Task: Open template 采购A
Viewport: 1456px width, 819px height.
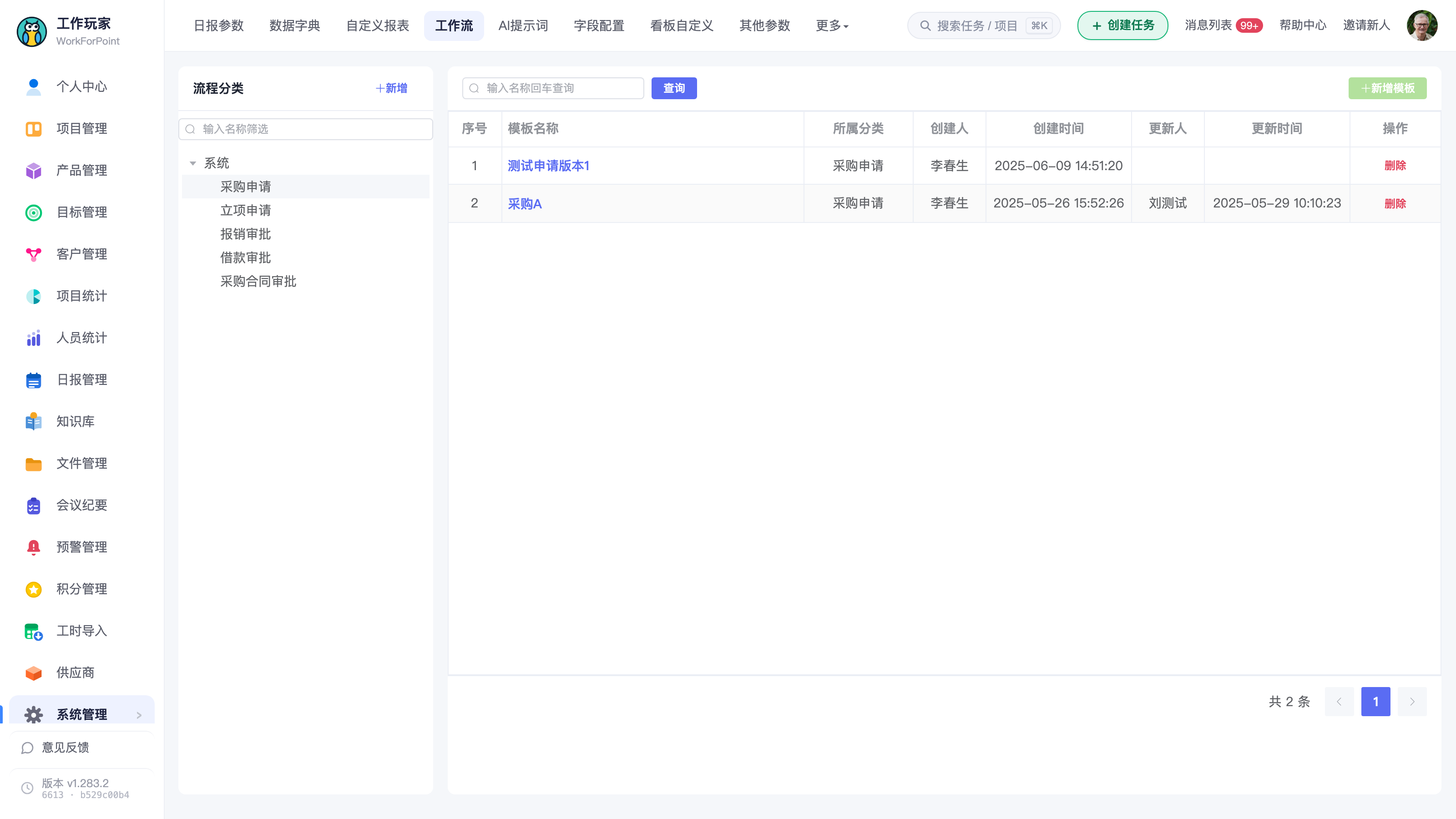Action: [x=525, y=203]
